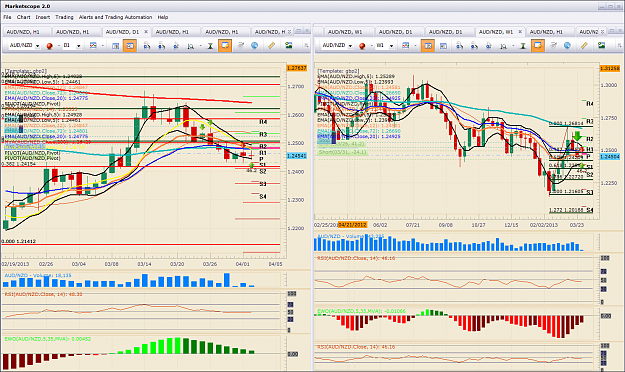Viewport: 625px width, 372px height.
Task: Select 'AUD/NZD - Volume 18,135' label in left pane
Action: (37, 275)
